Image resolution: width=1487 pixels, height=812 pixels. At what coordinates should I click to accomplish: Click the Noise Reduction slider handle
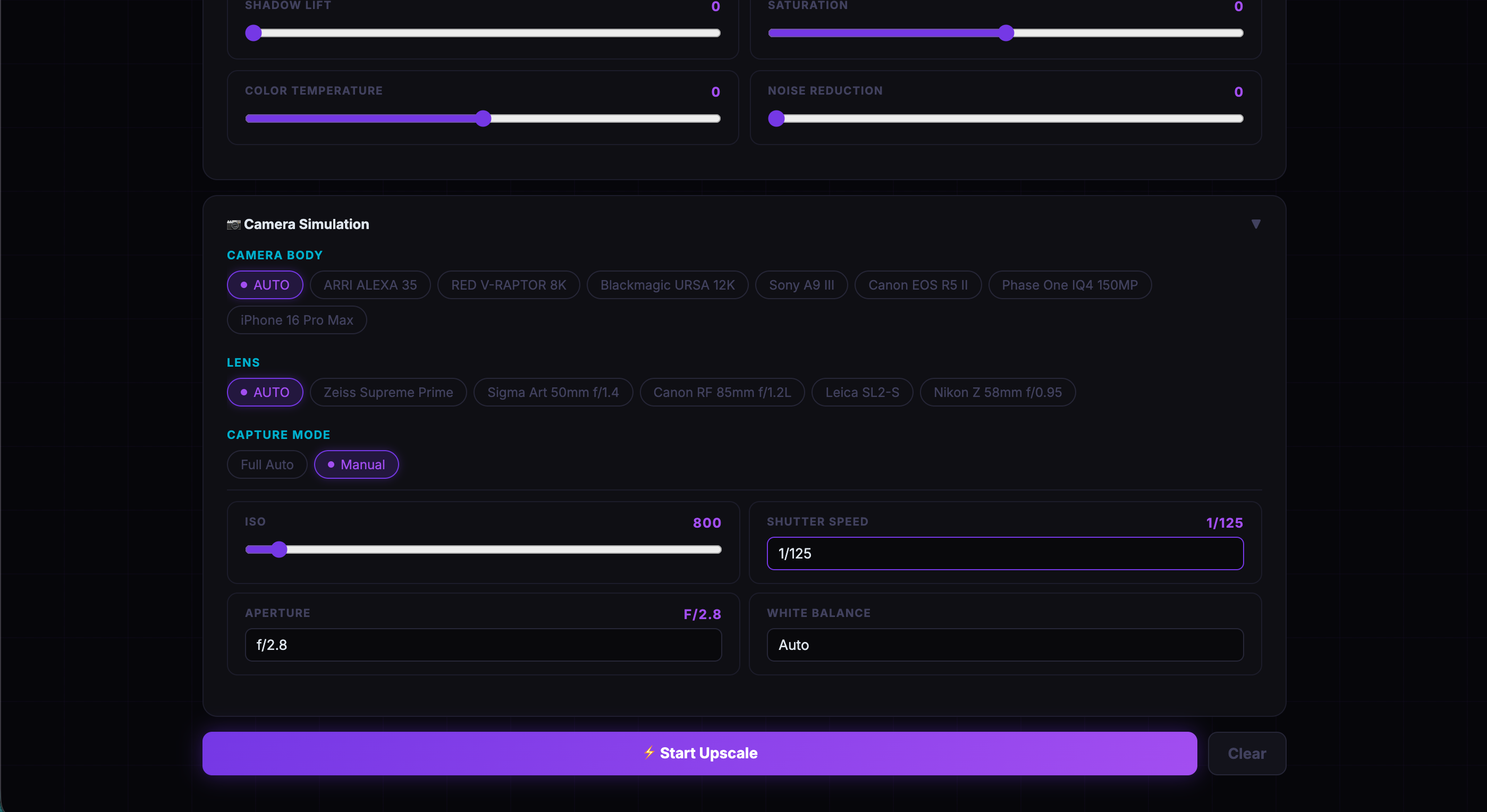[776, 119]
